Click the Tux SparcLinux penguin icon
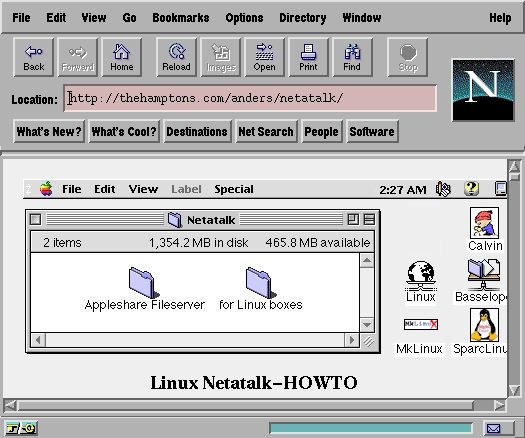The width and height of the screenshot is (525, 438). coord(484,325)
